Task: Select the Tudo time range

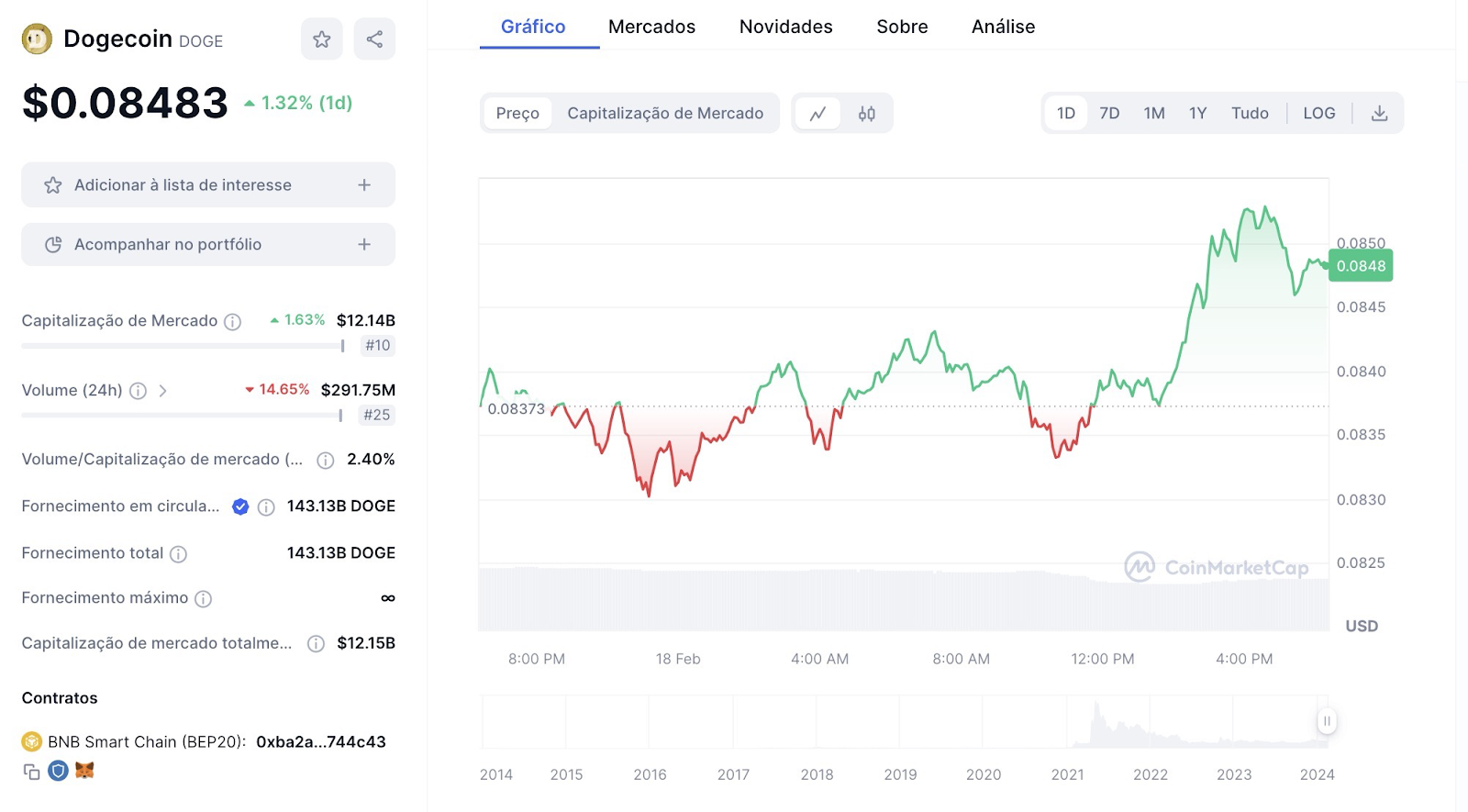Action: coord(1250,114)
